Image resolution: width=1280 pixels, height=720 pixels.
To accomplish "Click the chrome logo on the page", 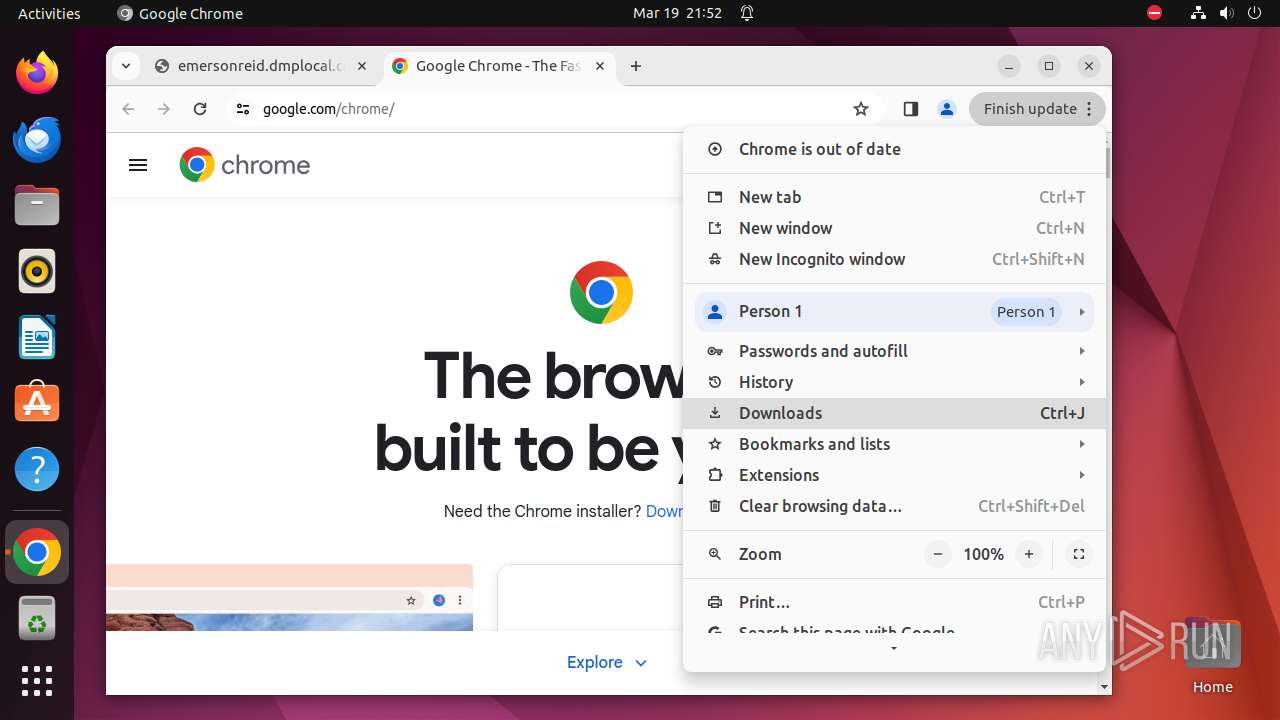I will [x=245, y=165].
